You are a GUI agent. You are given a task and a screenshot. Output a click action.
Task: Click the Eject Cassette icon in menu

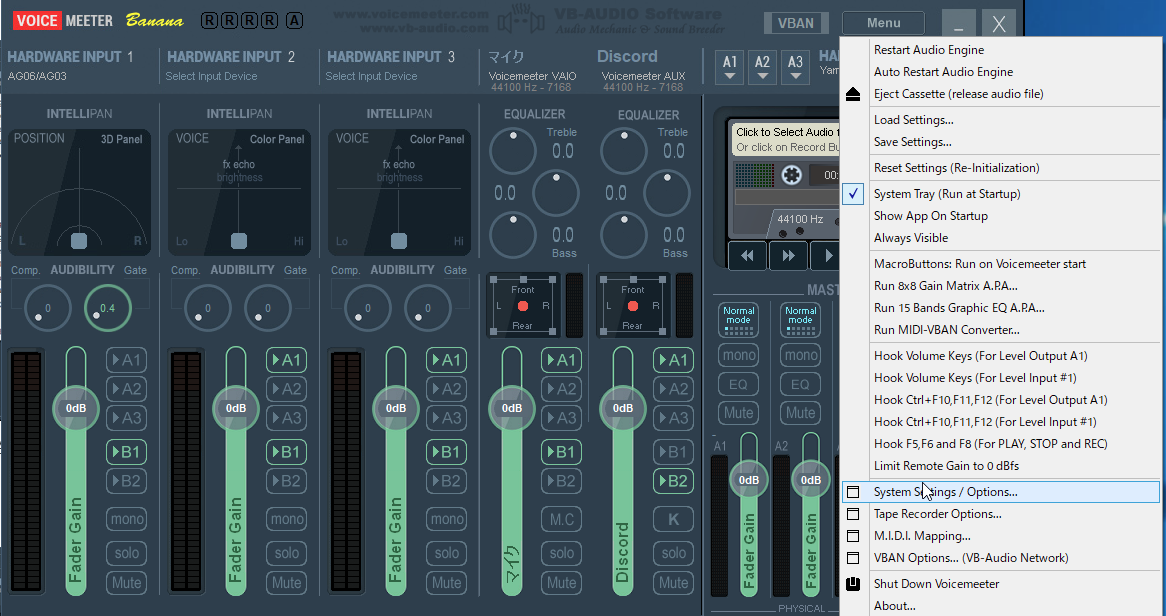pyautogui.click(x=853, y=94)
